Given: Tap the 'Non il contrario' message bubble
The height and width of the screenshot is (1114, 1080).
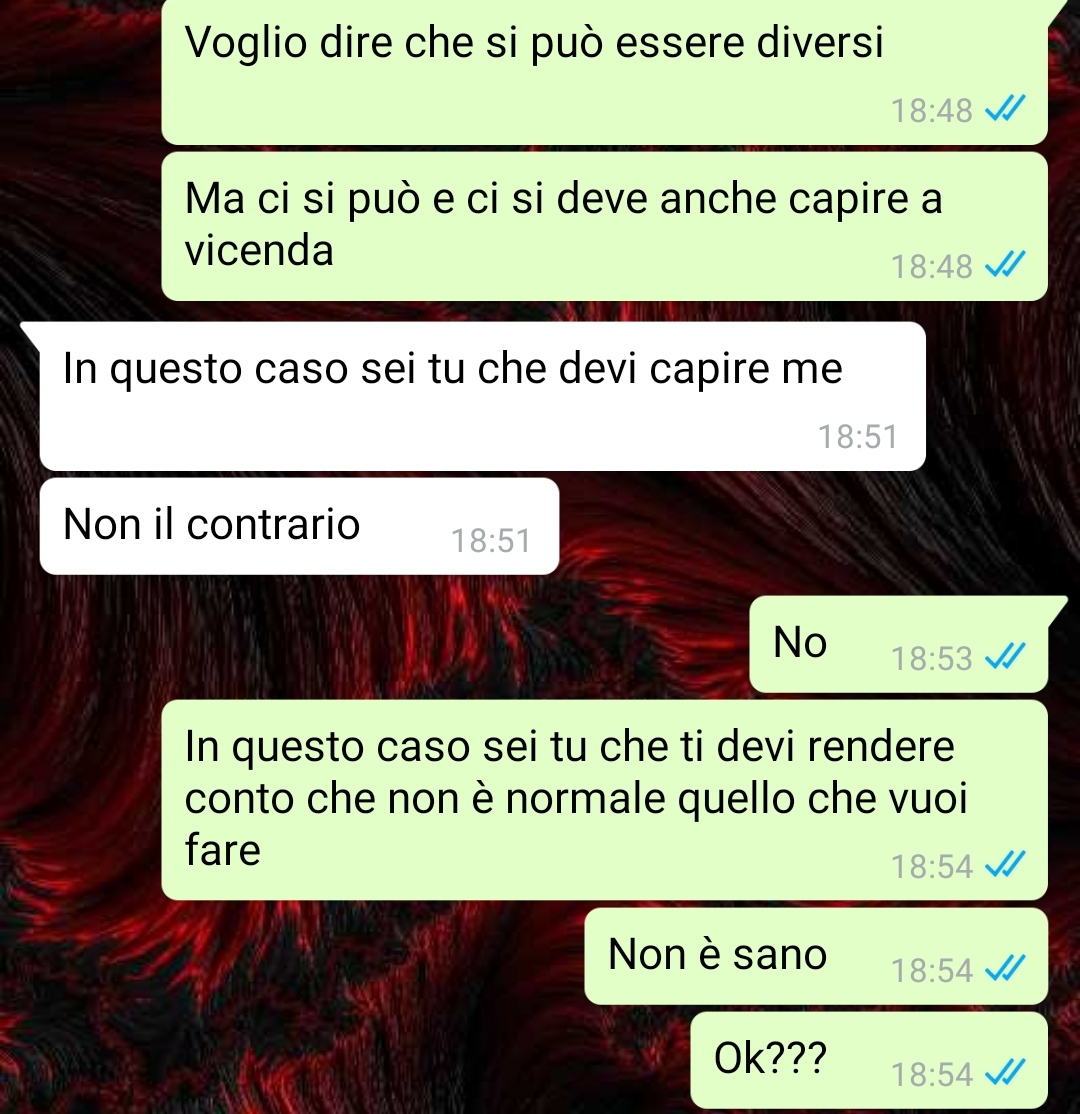Looking at the screenshot, I should tap(299, 526).
